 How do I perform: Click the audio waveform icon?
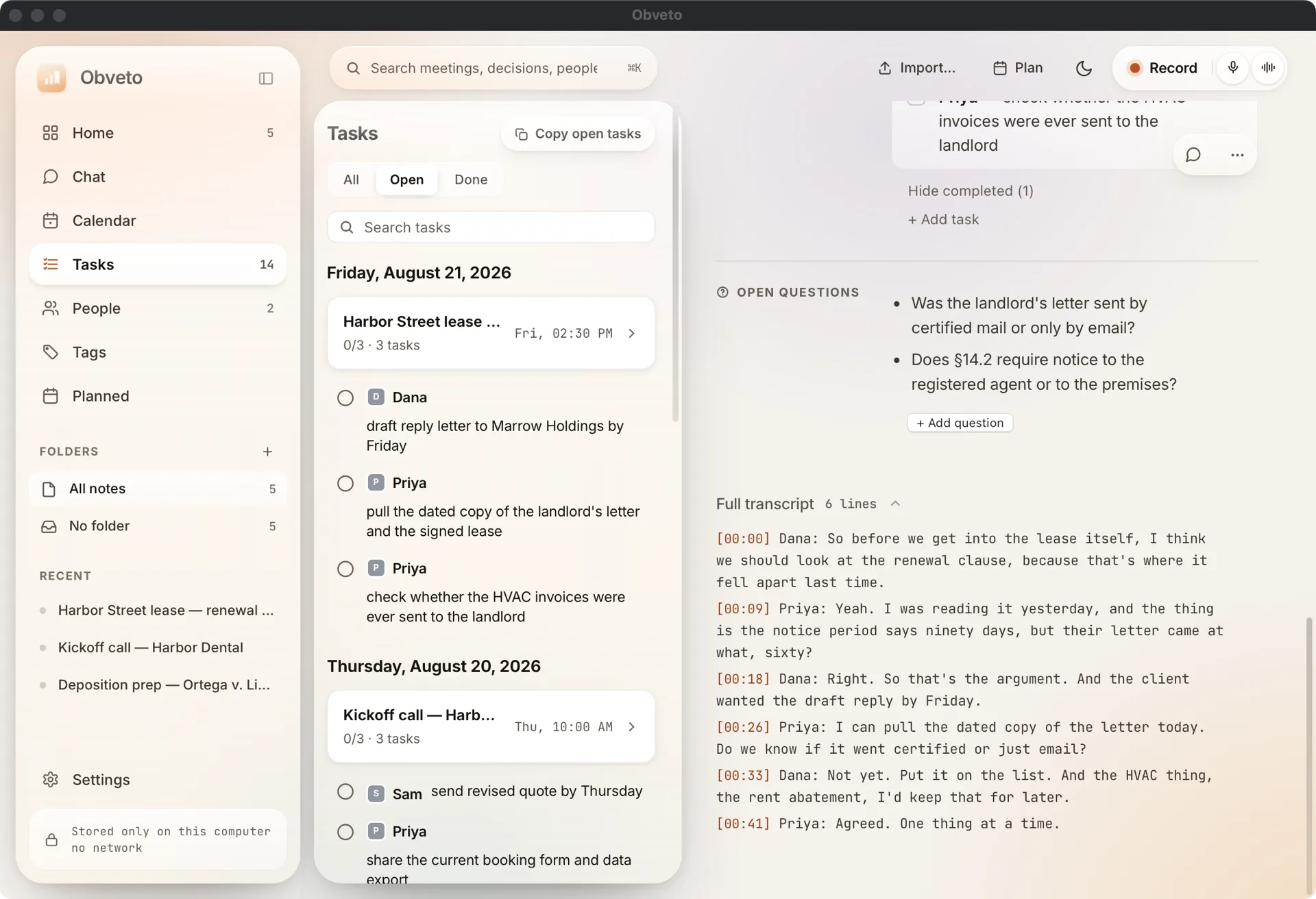[1268, 68]
